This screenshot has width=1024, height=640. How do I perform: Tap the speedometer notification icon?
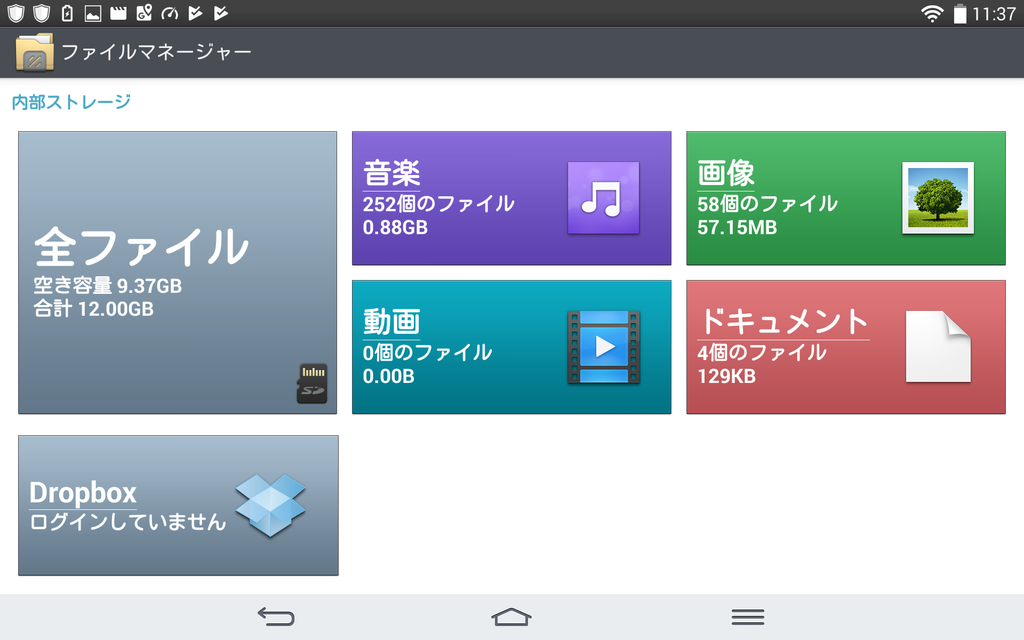170,13
